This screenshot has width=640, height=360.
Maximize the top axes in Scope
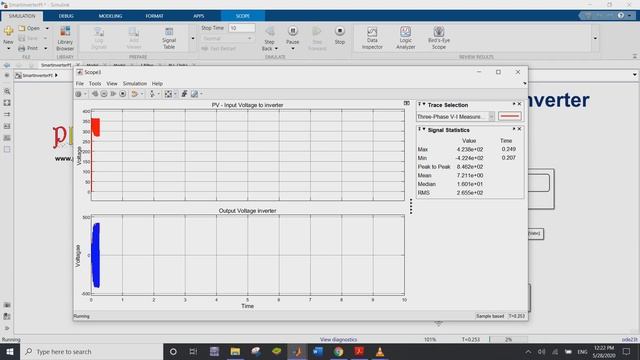pos(407,103)
